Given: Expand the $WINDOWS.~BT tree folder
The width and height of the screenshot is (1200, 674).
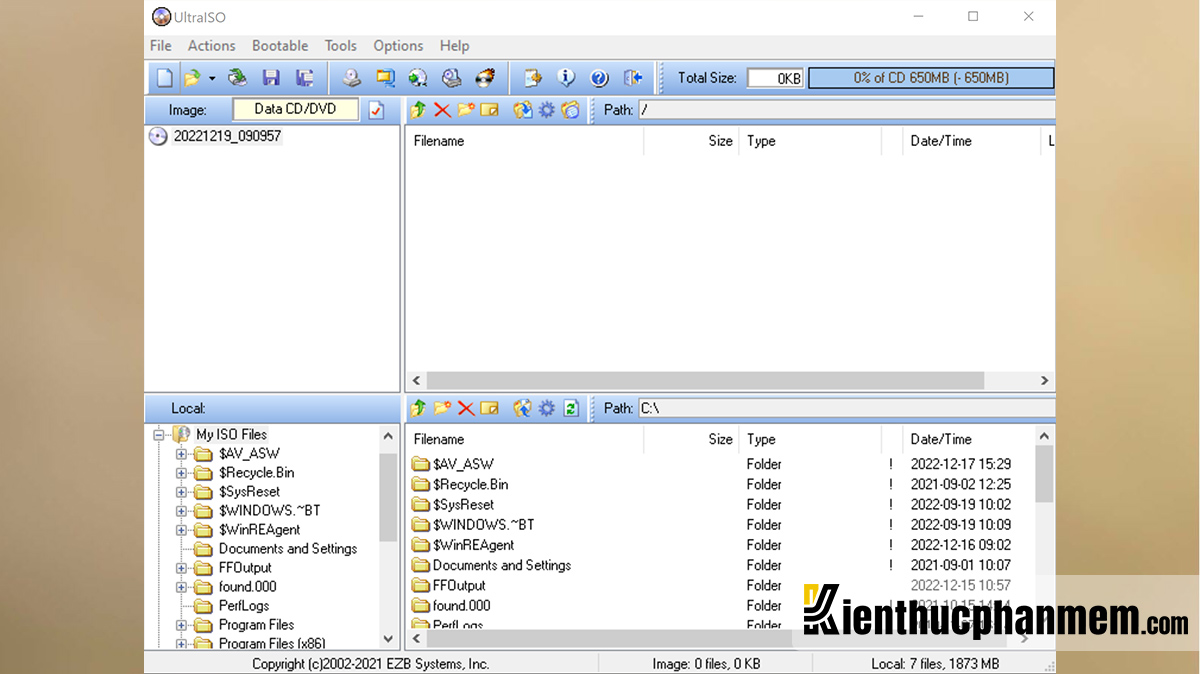Looking at the screenshot, I should point(181,511).
